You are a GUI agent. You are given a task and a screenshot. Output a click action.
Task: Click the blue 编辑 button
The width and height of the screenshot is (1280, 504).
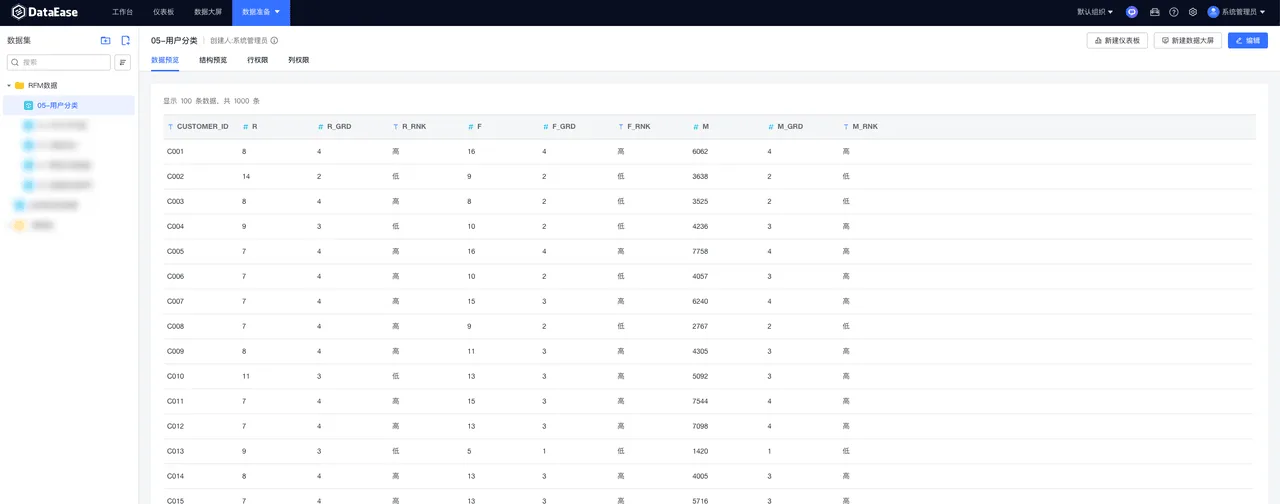coord(1248,41)
